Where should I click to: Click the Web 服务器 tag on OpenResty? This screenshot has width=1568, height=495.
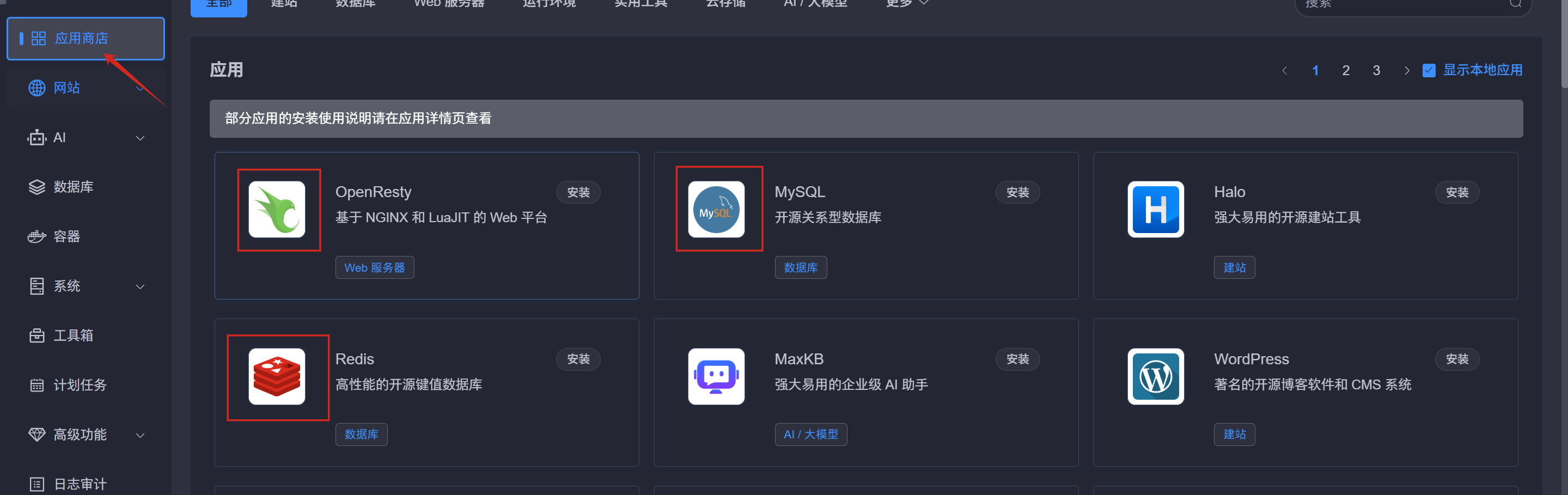[x=374, y=267]
